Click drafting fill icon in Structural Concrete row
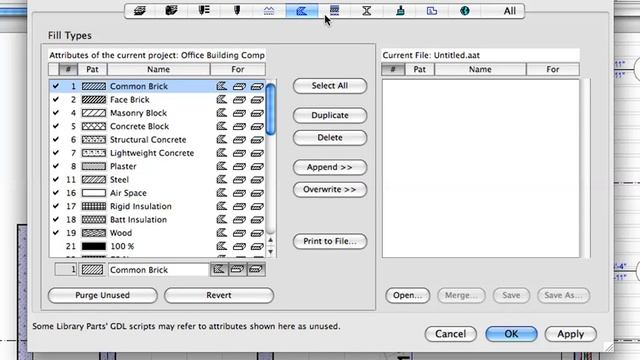640x360 pixels. pos(221,140)
